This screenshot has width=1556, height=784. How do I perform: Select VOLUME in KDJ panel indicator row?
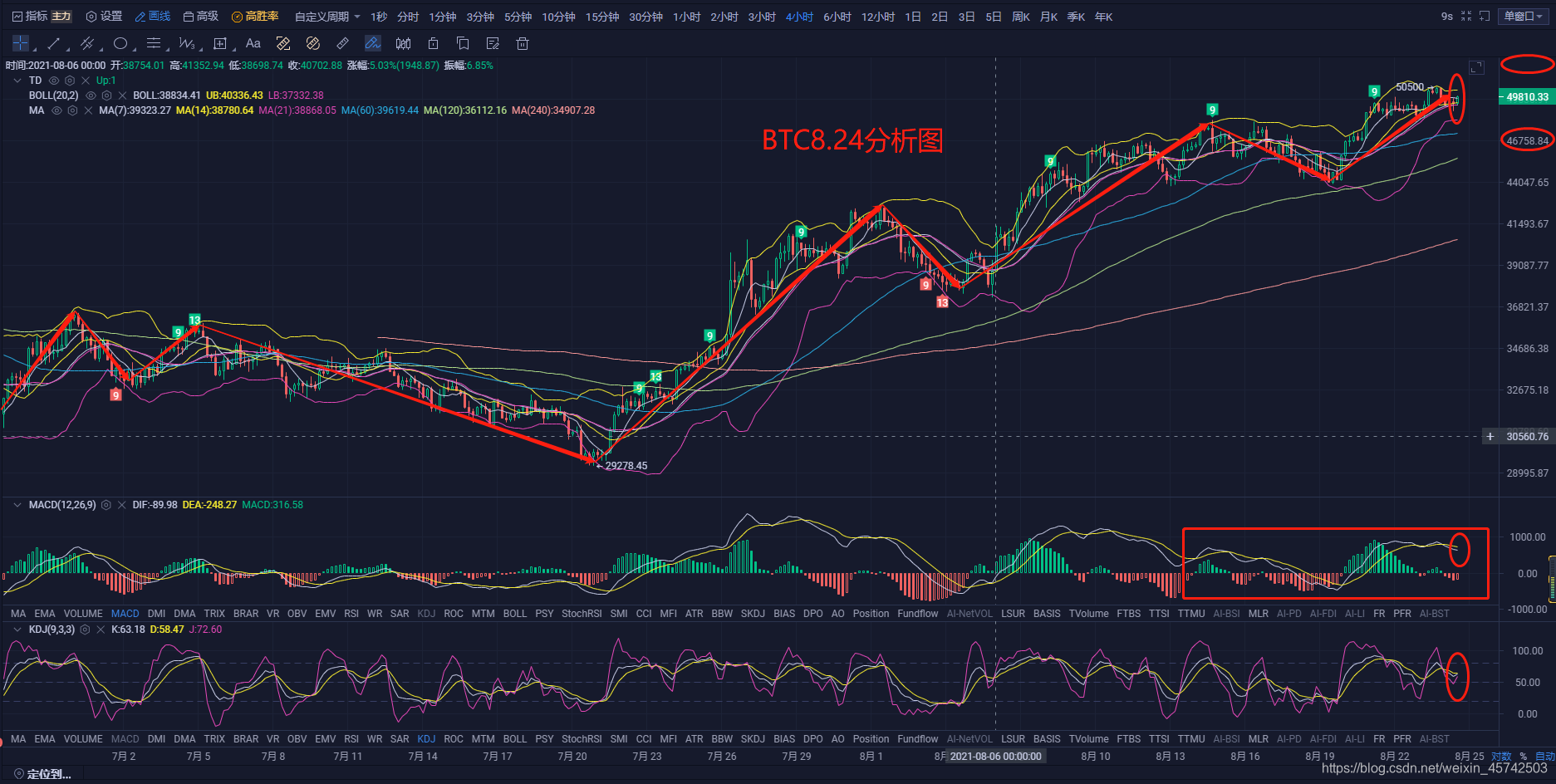[x=83, y=739]
